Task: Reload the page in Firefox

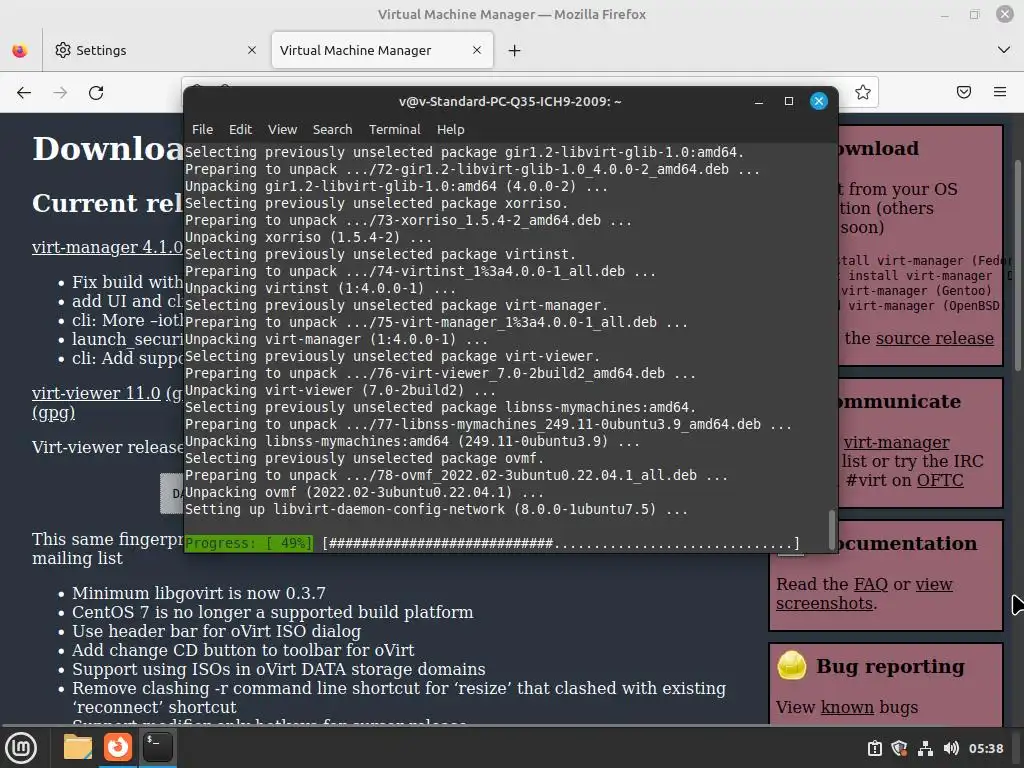Action: pyautogui.click(x=96, y=93)
